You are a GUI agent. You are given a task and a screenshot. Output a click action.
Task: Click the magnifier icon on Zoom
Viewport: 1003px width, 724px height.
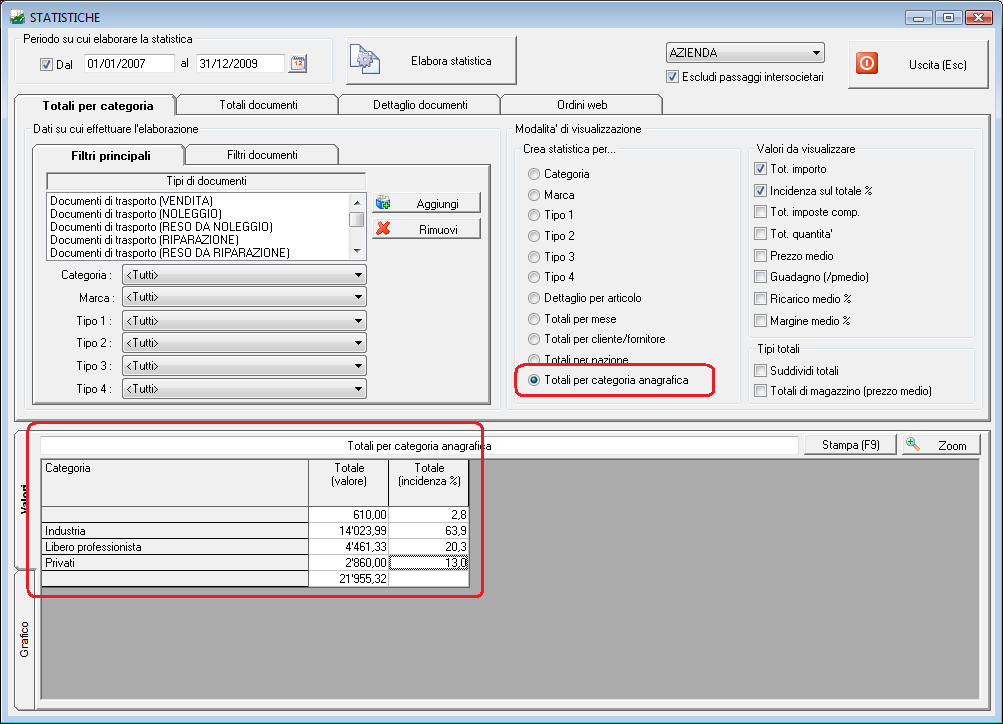(913, 444)
